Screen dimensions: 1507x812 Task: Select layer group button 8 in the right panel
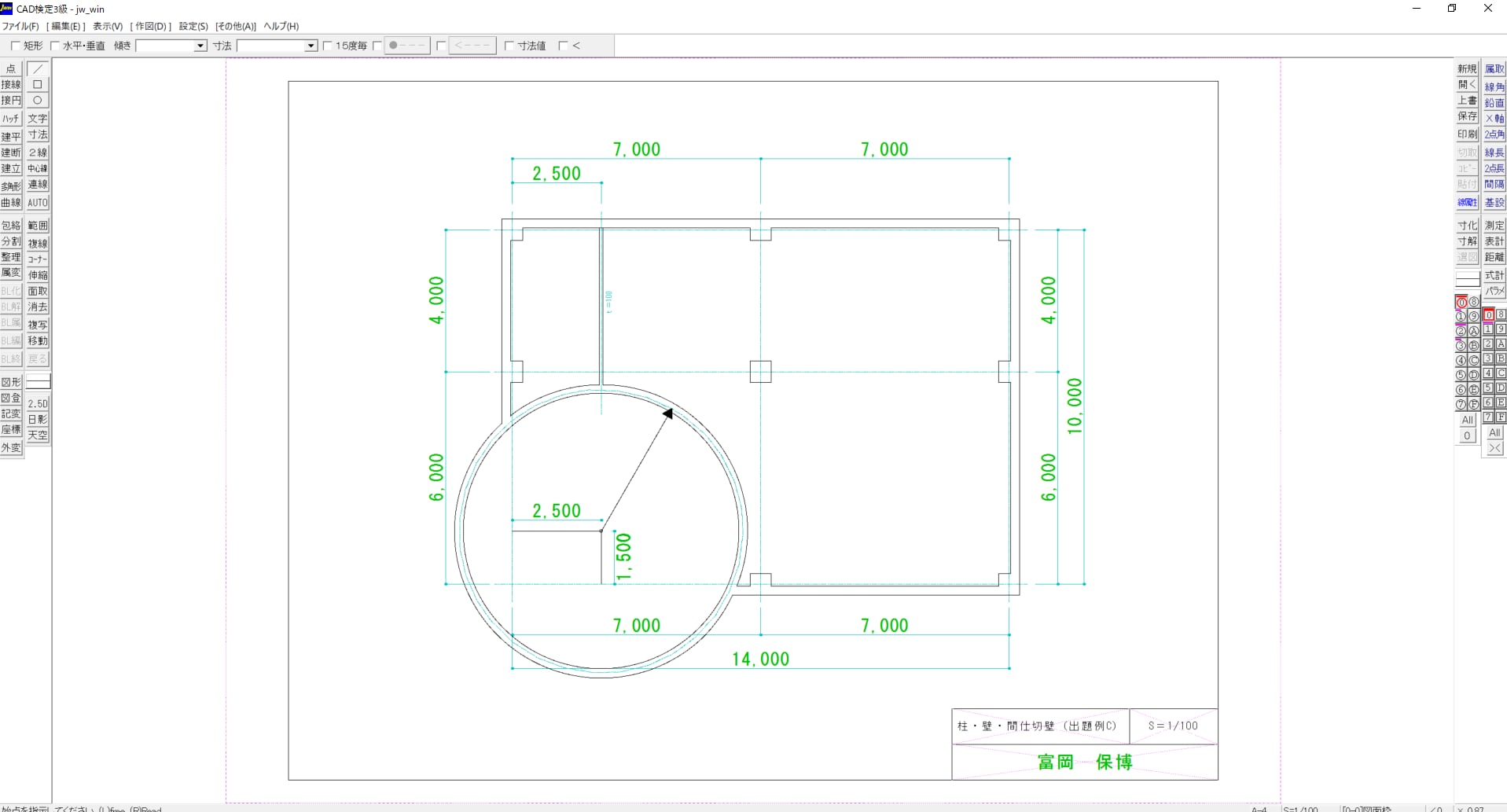pos(1501,314)
